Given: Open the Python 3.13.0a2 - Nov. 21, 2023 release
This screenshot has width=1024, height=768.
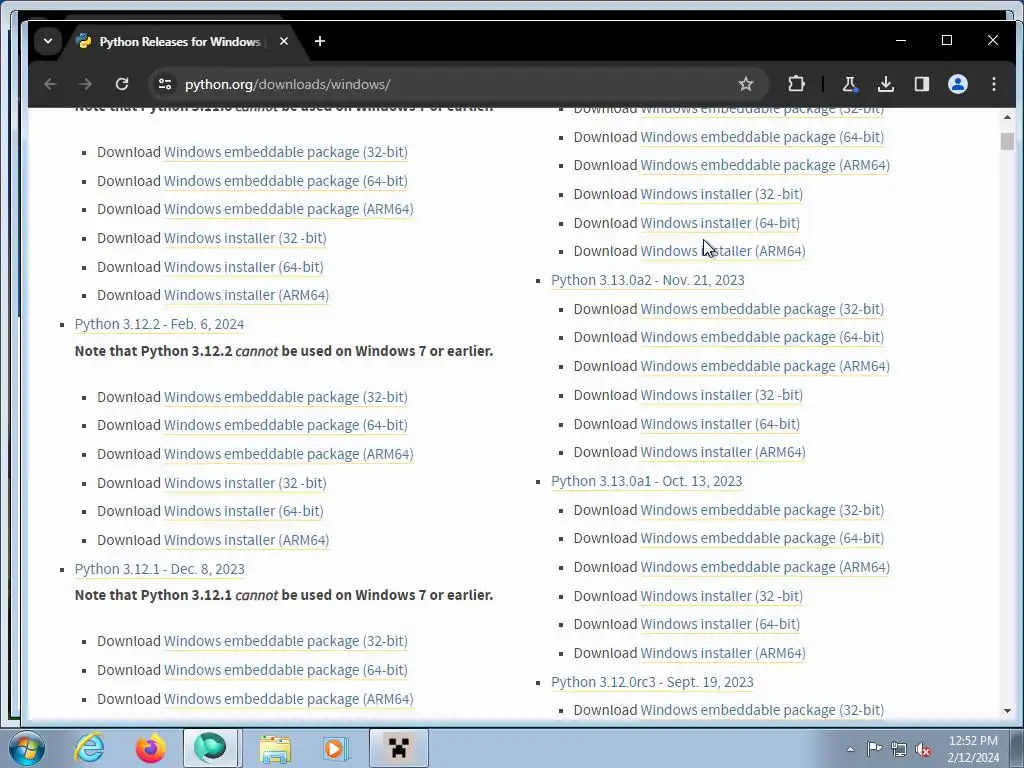Looking at the screenshot, I should 648,280.
